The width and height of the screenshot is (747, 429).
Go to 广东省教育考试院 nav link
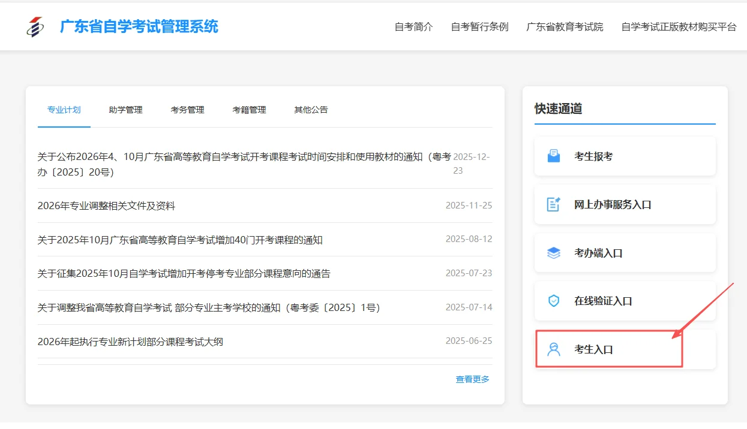564,27
